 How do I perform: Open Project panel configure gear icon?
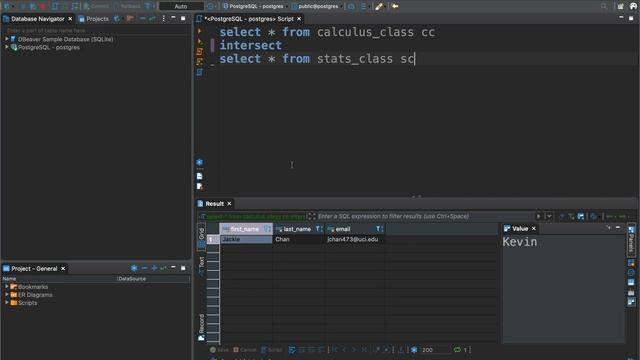coord(134,268)
